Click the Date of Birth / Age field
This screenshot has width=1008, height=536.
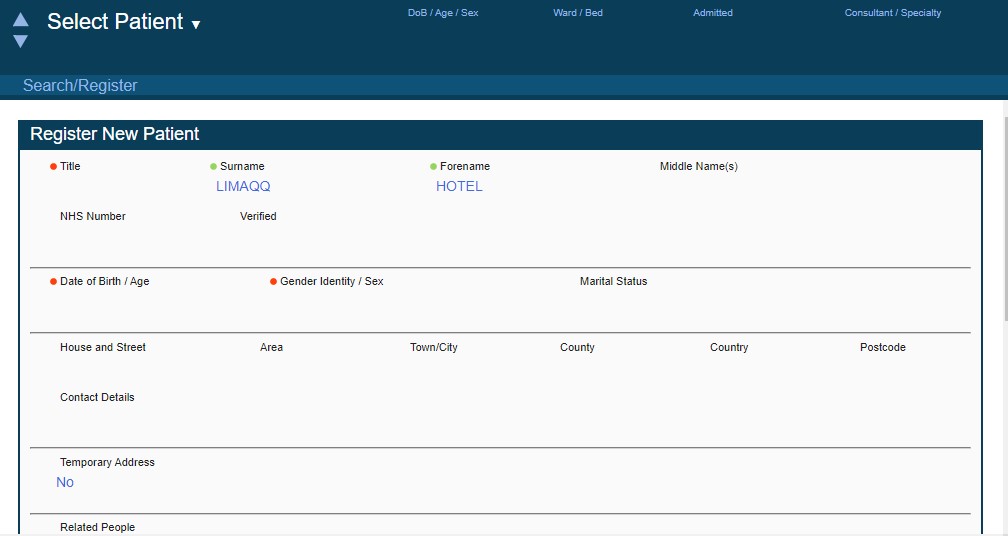(x=105, y=281)
